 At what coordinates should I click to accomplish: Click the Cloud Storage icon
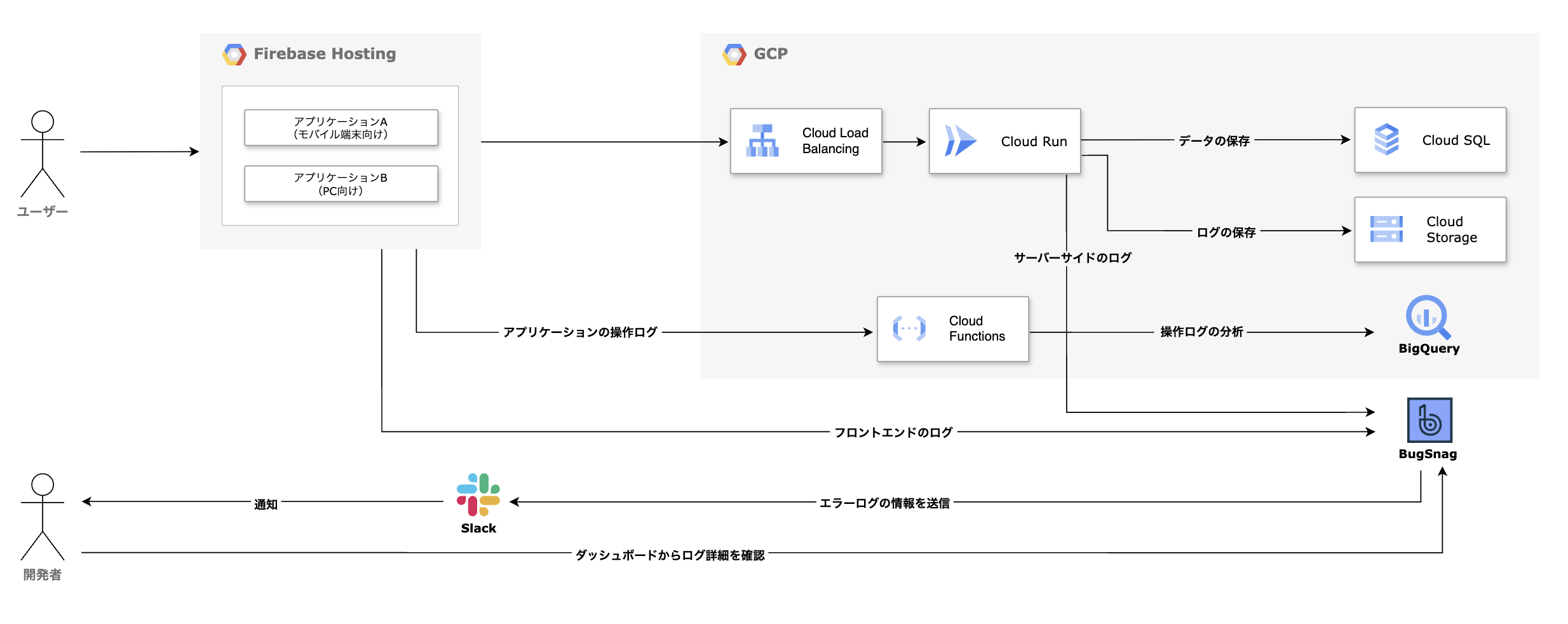click(1386, 229)
